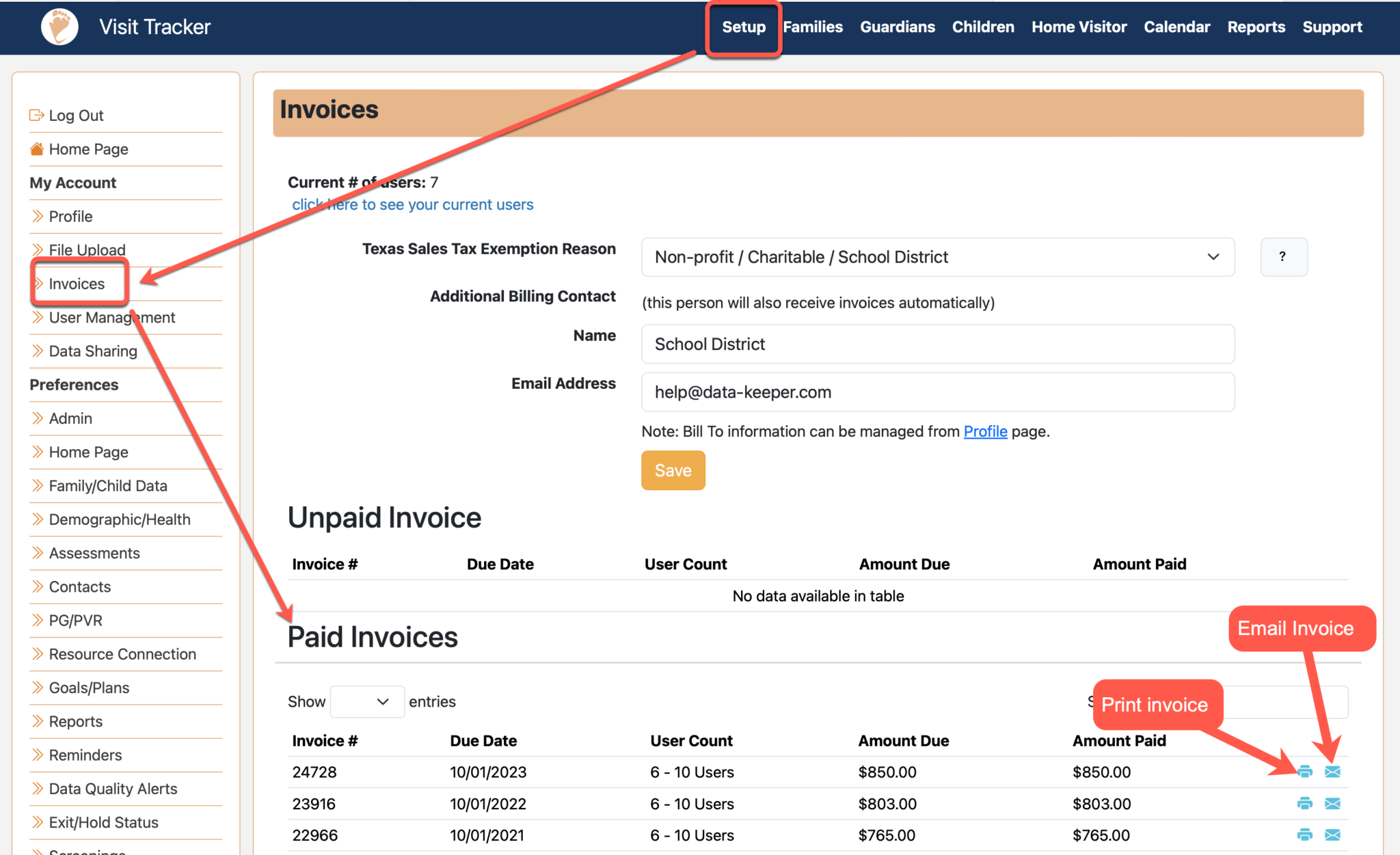The height and width of the screenshot is (855, 1400).
Task: Open the Guardians menu
Action: tap(898, 27)
